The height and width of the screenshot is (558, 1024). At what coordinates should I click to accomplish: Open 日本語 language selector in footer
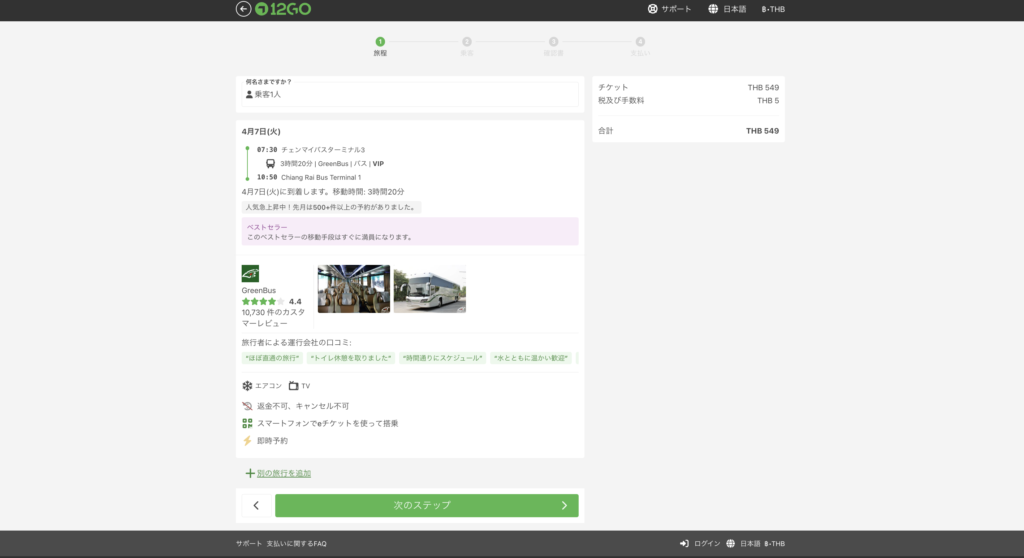coord(750,544)
